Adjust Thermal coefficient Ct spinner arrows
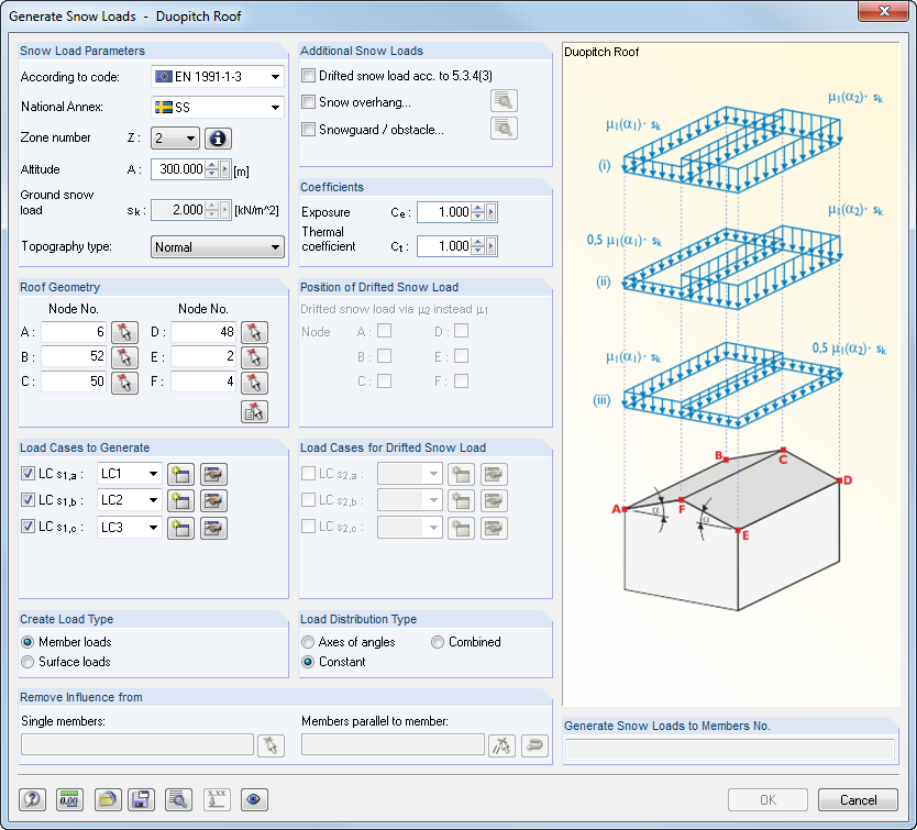Image resolution: width=917 pixels, height=830 pixels. (478, 246)
